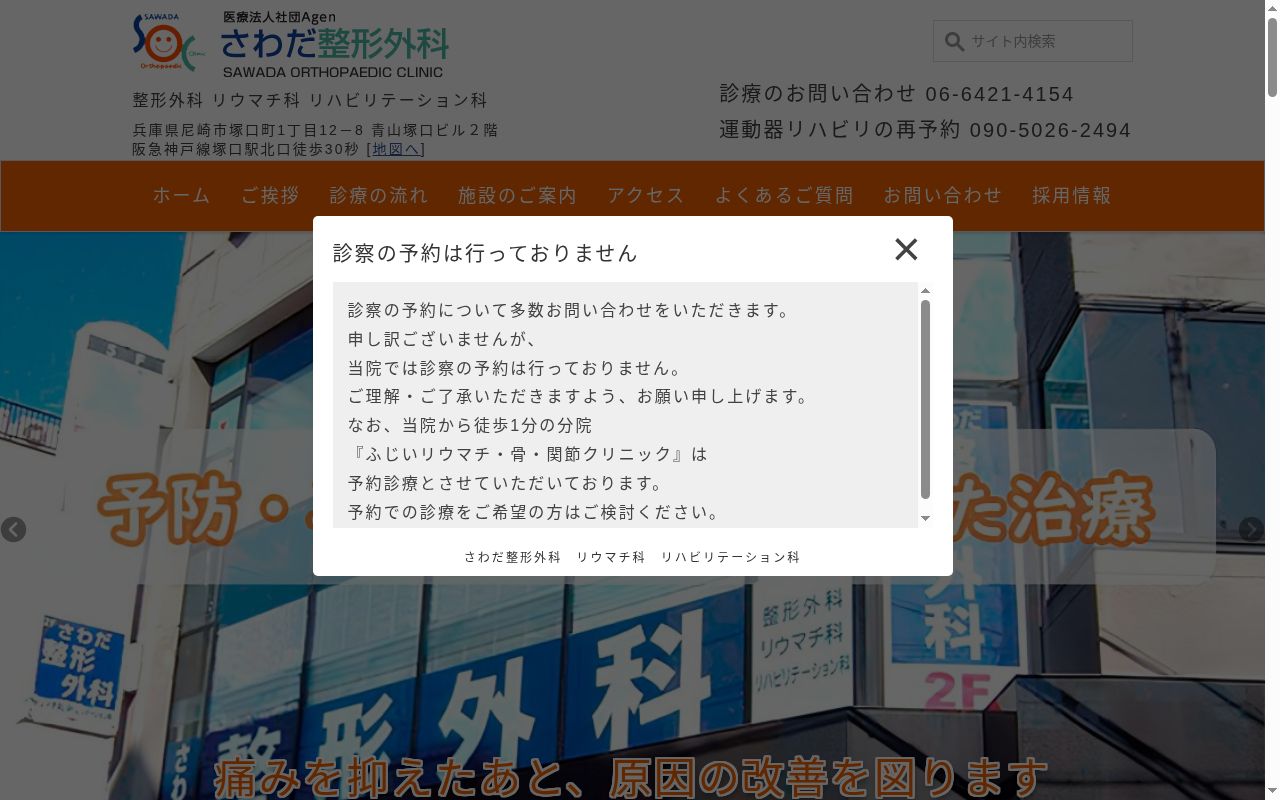Click banner caption 痛みを抑えたあと、原因の改善を図ります
This screenshot has width=1280, height=800.
click(631, 778)
